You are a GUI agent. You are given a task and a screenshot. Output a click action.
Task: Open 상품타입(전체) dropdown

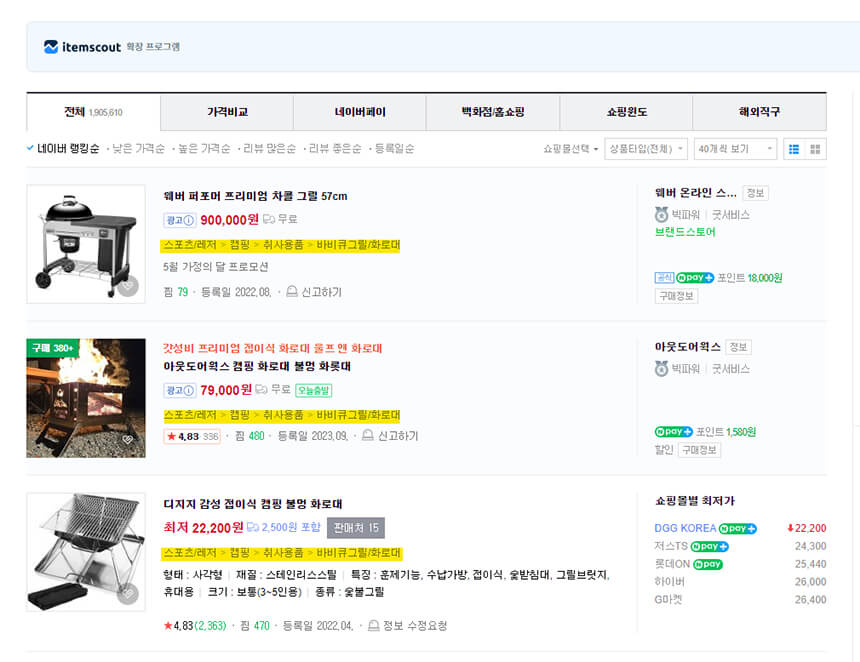tap(646, 149)
